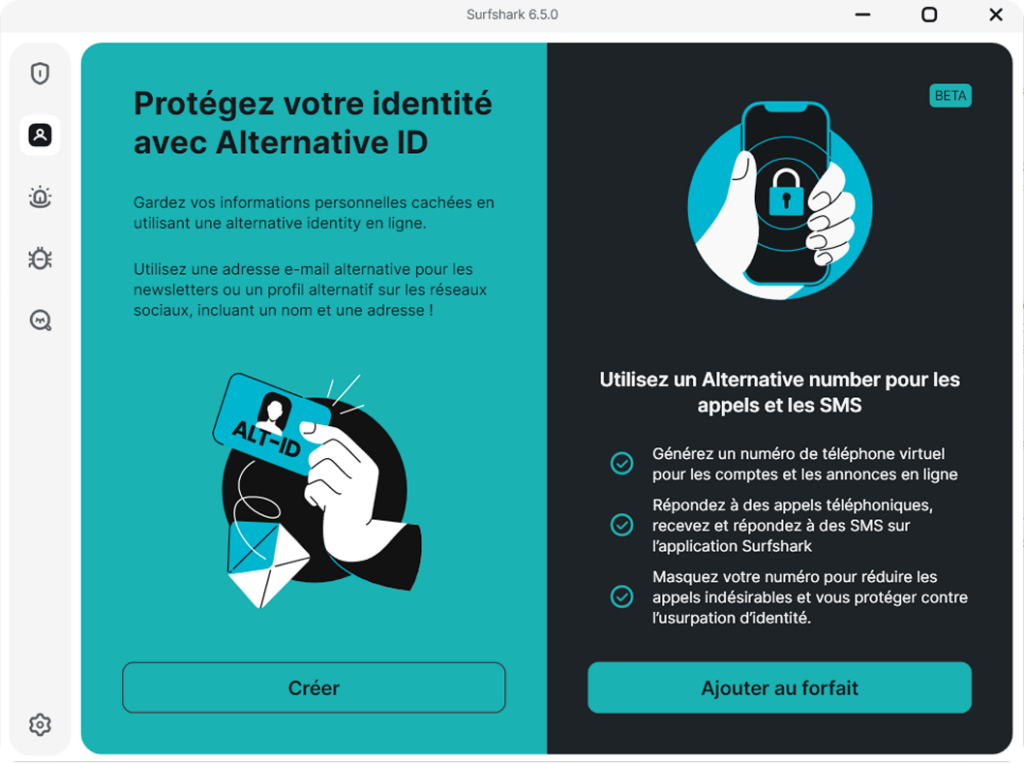Image resolution: width=1024 pixels, height=763 pixels.
Task: Open the VPN shield section in sidebar
Action: click(x=40, y=73)
